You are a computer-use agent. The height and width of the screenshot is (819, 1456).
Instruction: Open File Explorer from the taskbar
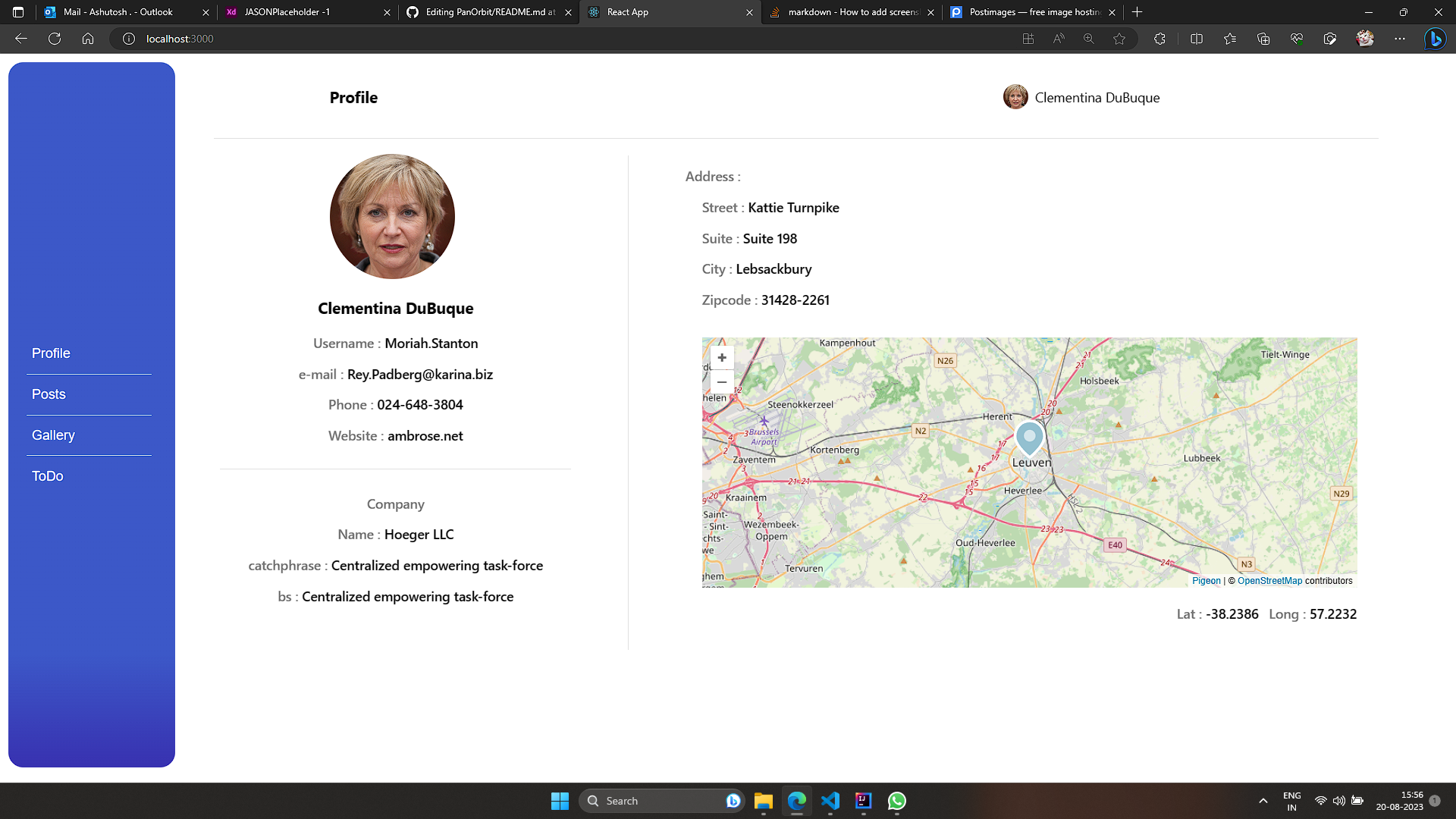[x=763, y=802]
